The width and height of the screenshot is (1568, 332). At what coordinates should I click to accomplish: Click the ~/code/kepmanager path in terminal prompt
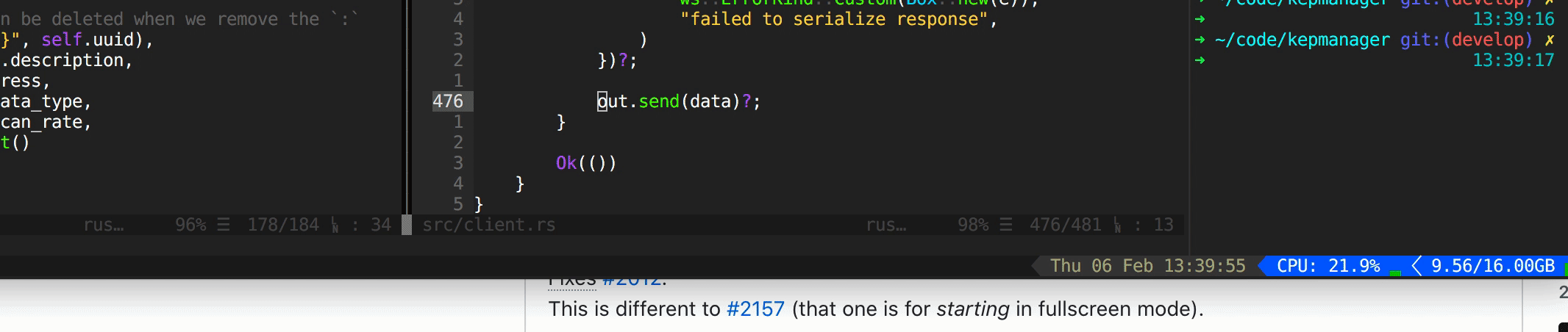point(1302,40)
